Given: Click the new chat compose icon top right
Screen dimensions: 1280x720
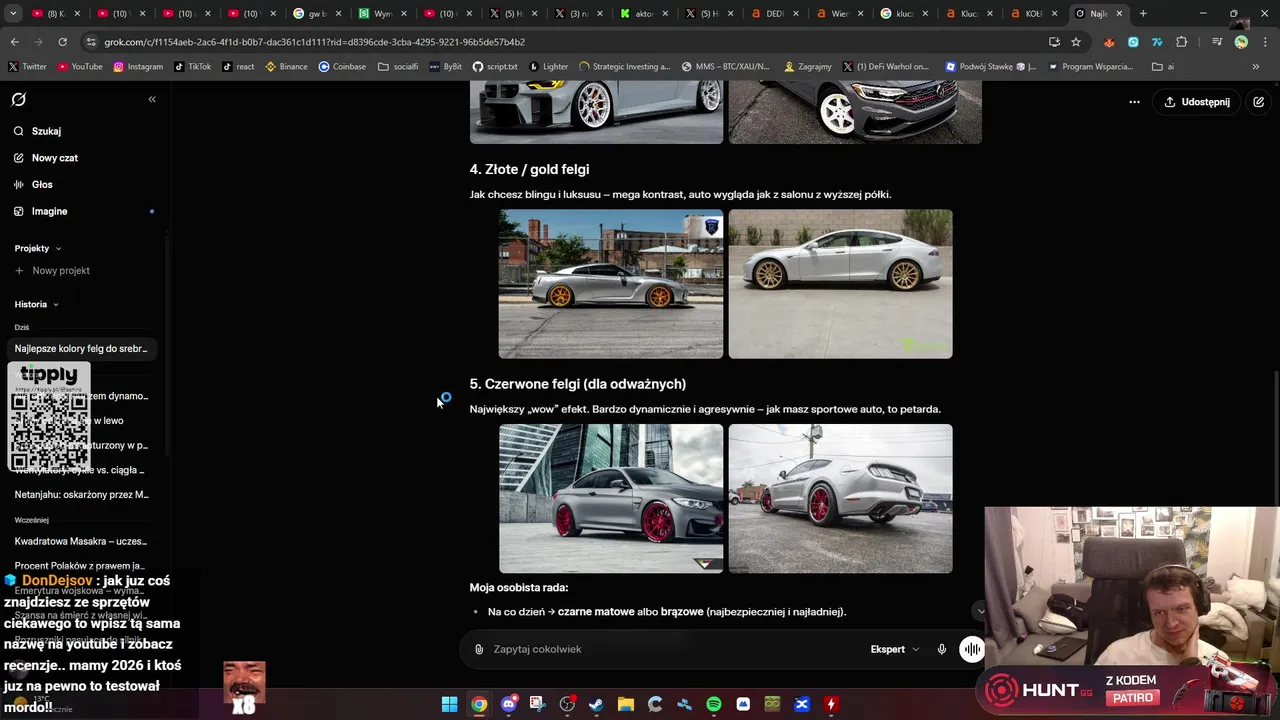Looking at the screenshot, I should pos(1258,102).
